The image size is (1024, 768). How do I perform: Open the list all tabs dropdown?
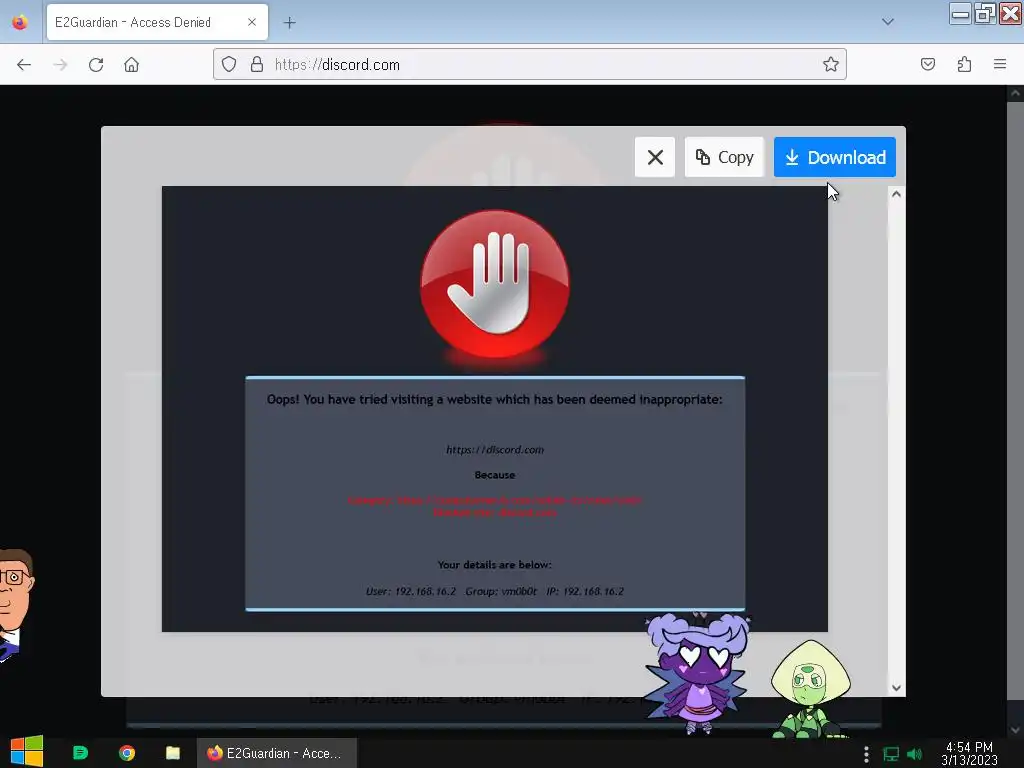click(888, 22)
